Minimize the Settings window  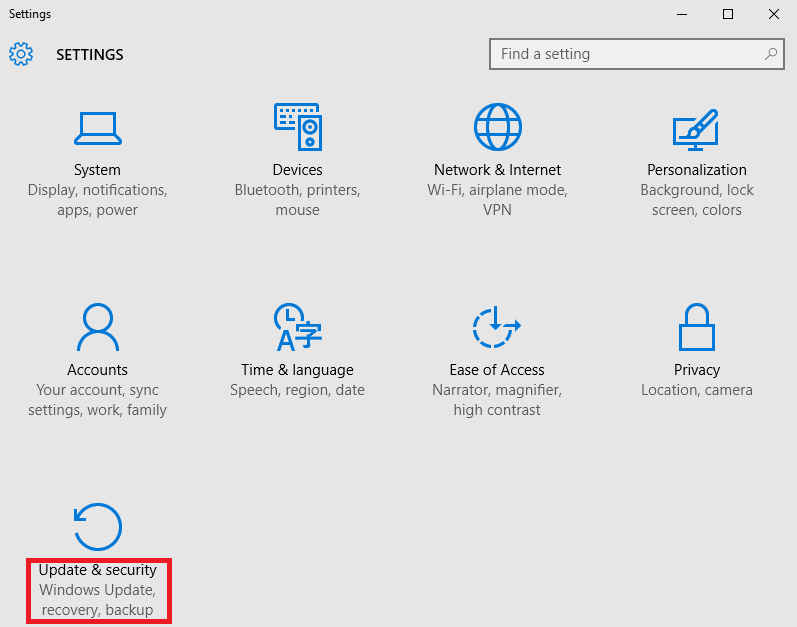point(682,14)
